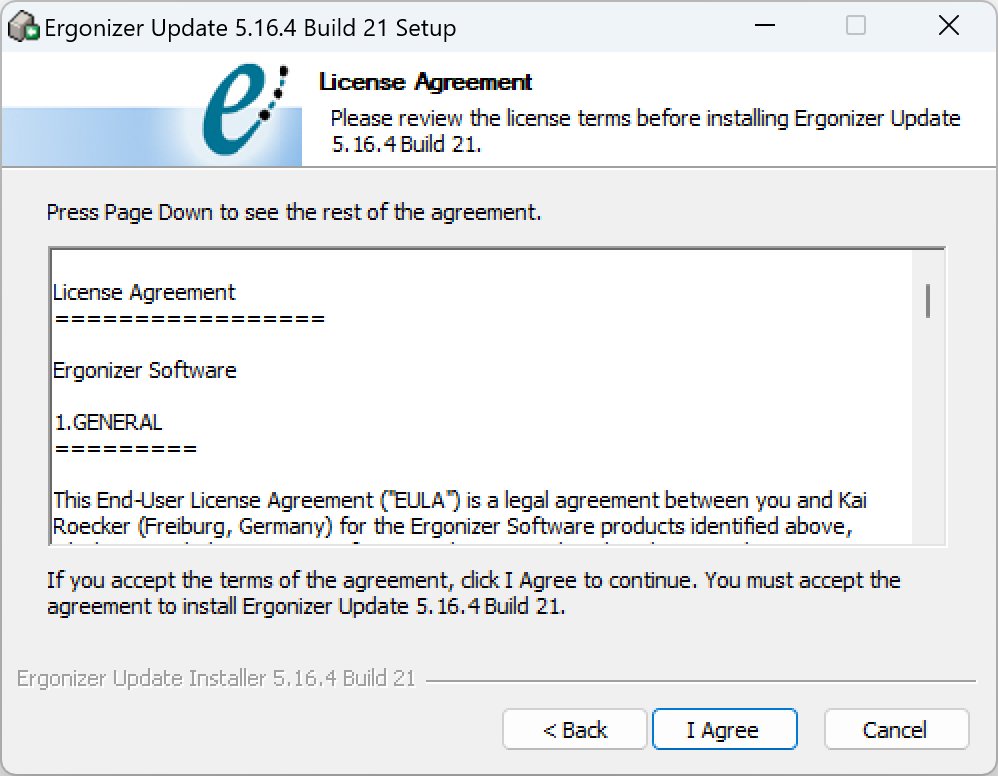998x776 pixels.
Task: Cancel the Ergonizer Update installation
Action: pyautogui.click(x=896, y=730)
